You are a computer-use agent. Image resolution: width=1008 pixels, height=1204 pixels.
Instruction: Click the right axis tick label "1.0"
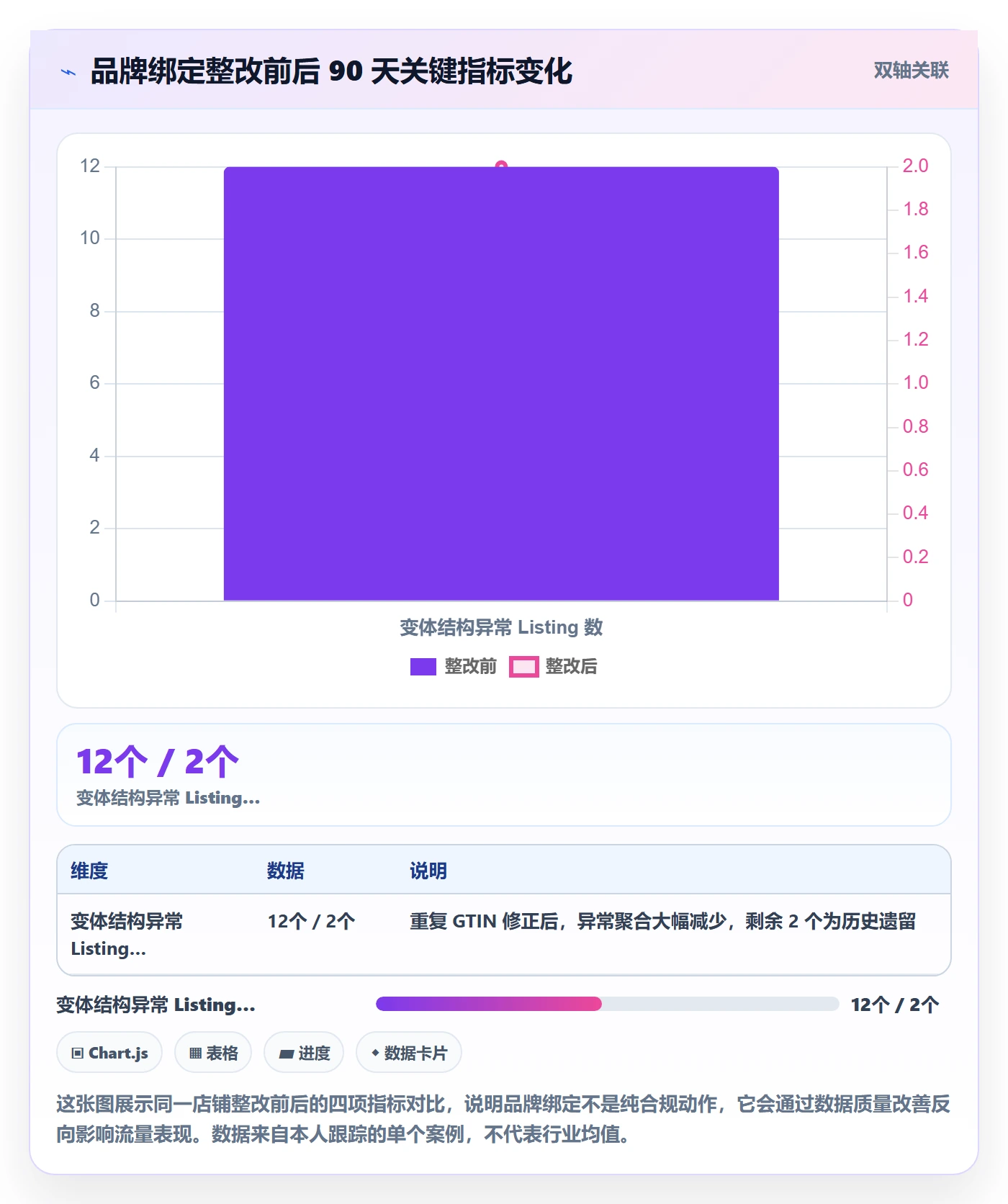click(916, 383)
